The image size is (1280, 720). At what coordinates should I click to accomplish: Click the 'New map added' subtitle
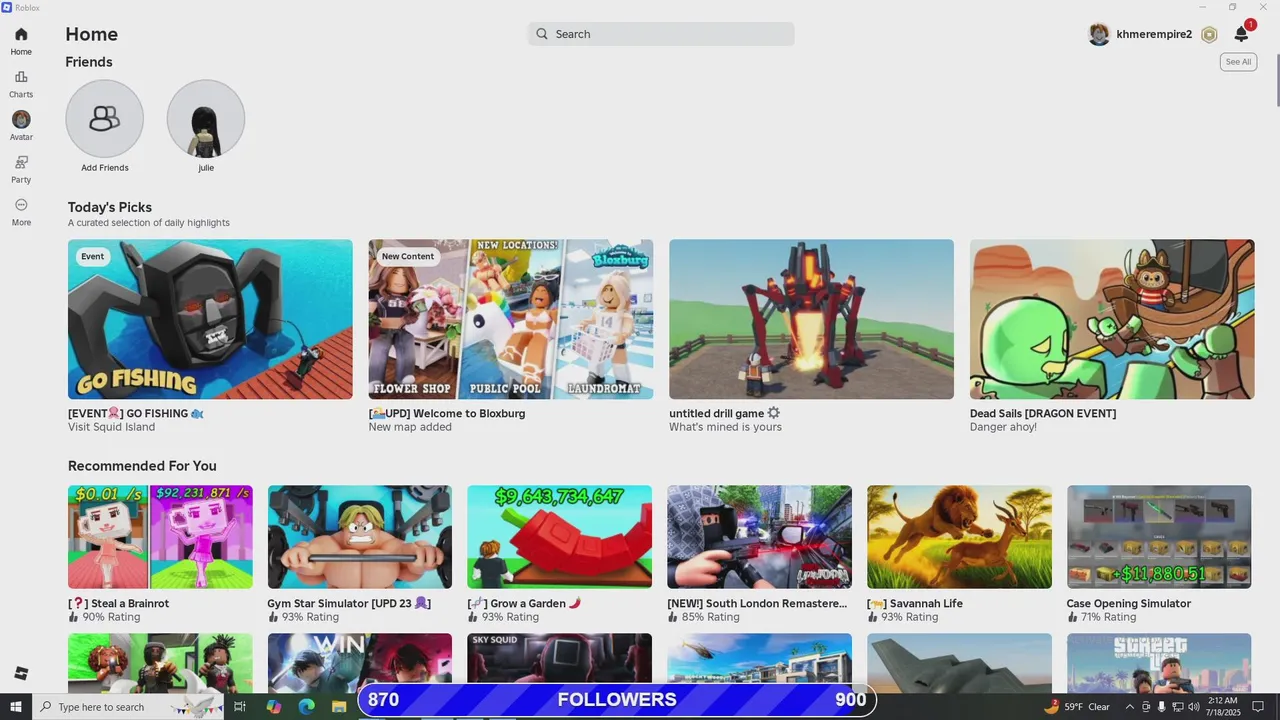pos(410,427)
